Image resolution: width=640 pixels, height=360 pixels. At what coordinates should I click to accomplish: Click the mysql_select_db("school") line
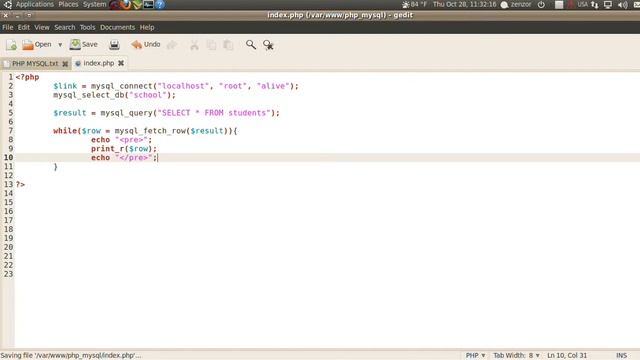(114, 95)
